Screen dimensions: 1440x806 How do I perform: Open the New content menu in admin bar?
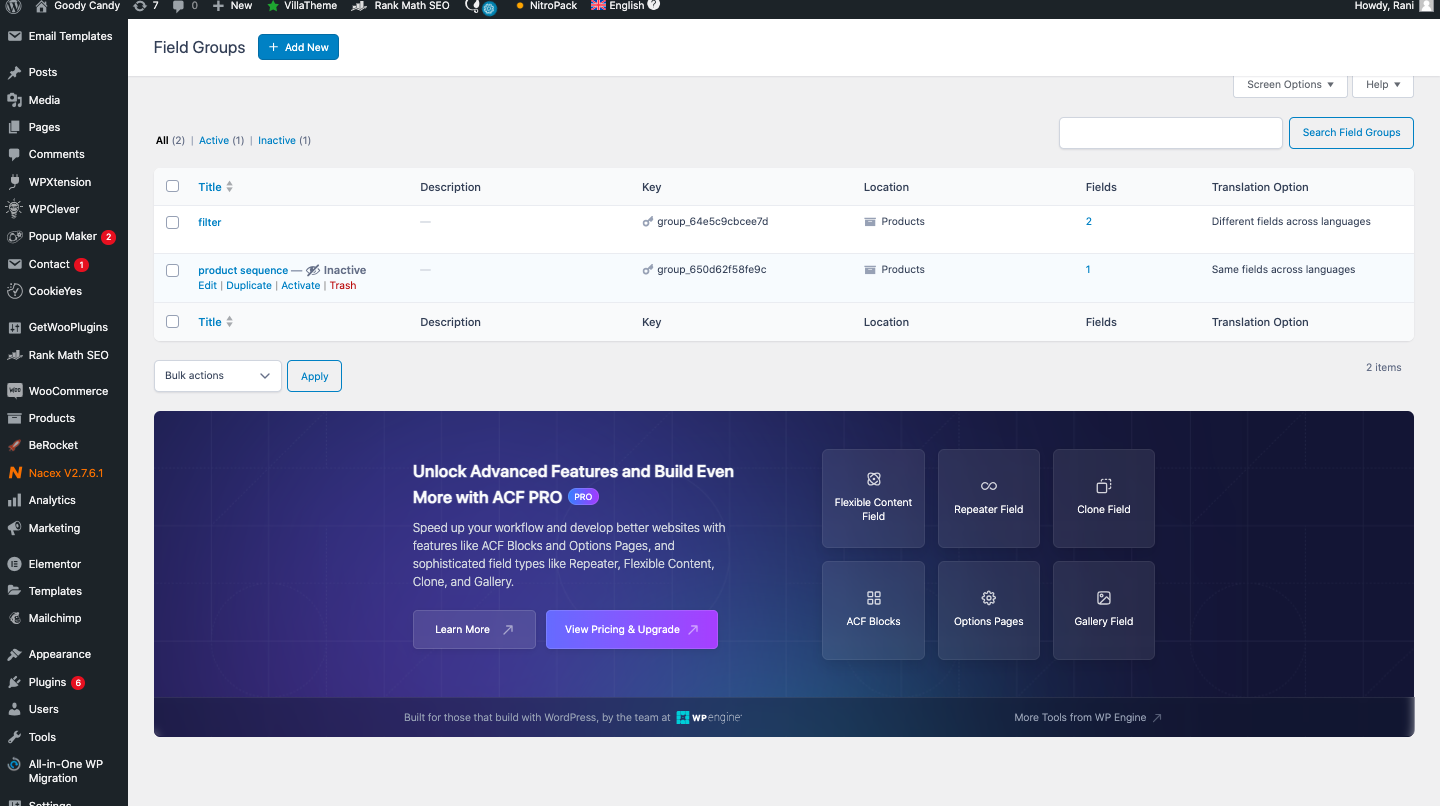click(232, 6)
